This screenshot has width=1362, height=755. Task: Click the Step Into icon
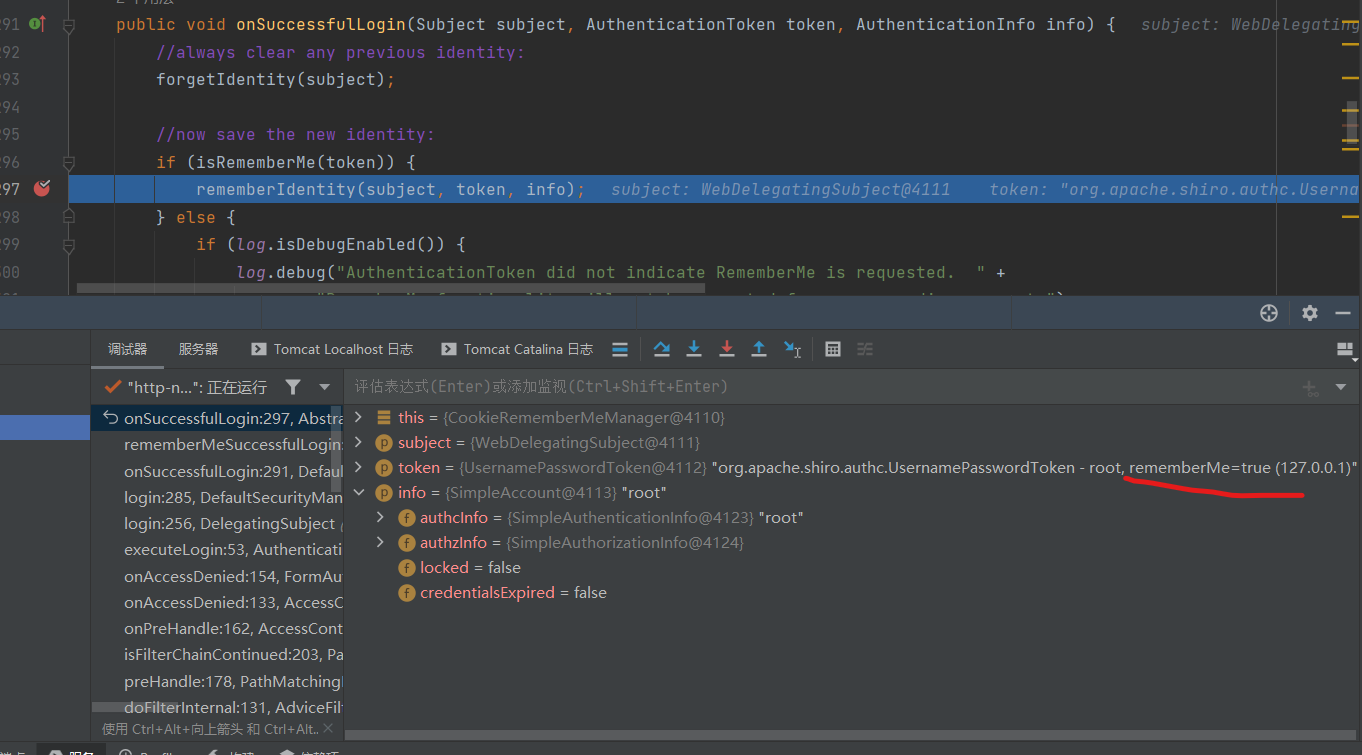[694, 349]
